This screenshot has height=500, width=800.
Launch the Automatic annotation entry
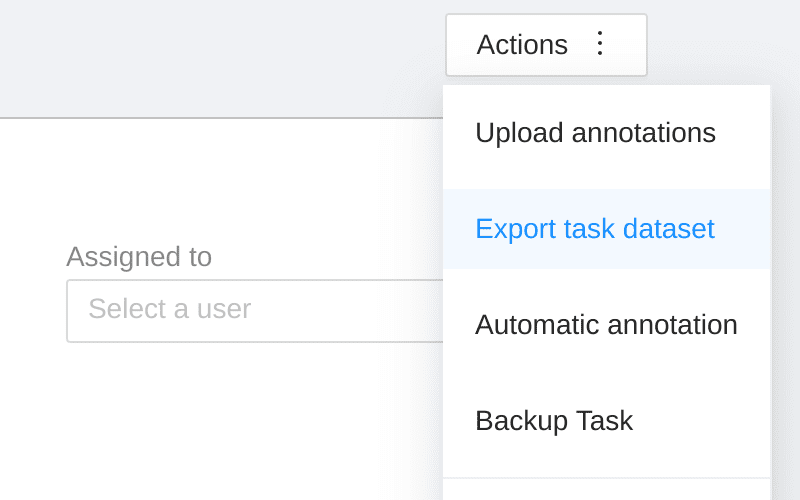[606, 325]
